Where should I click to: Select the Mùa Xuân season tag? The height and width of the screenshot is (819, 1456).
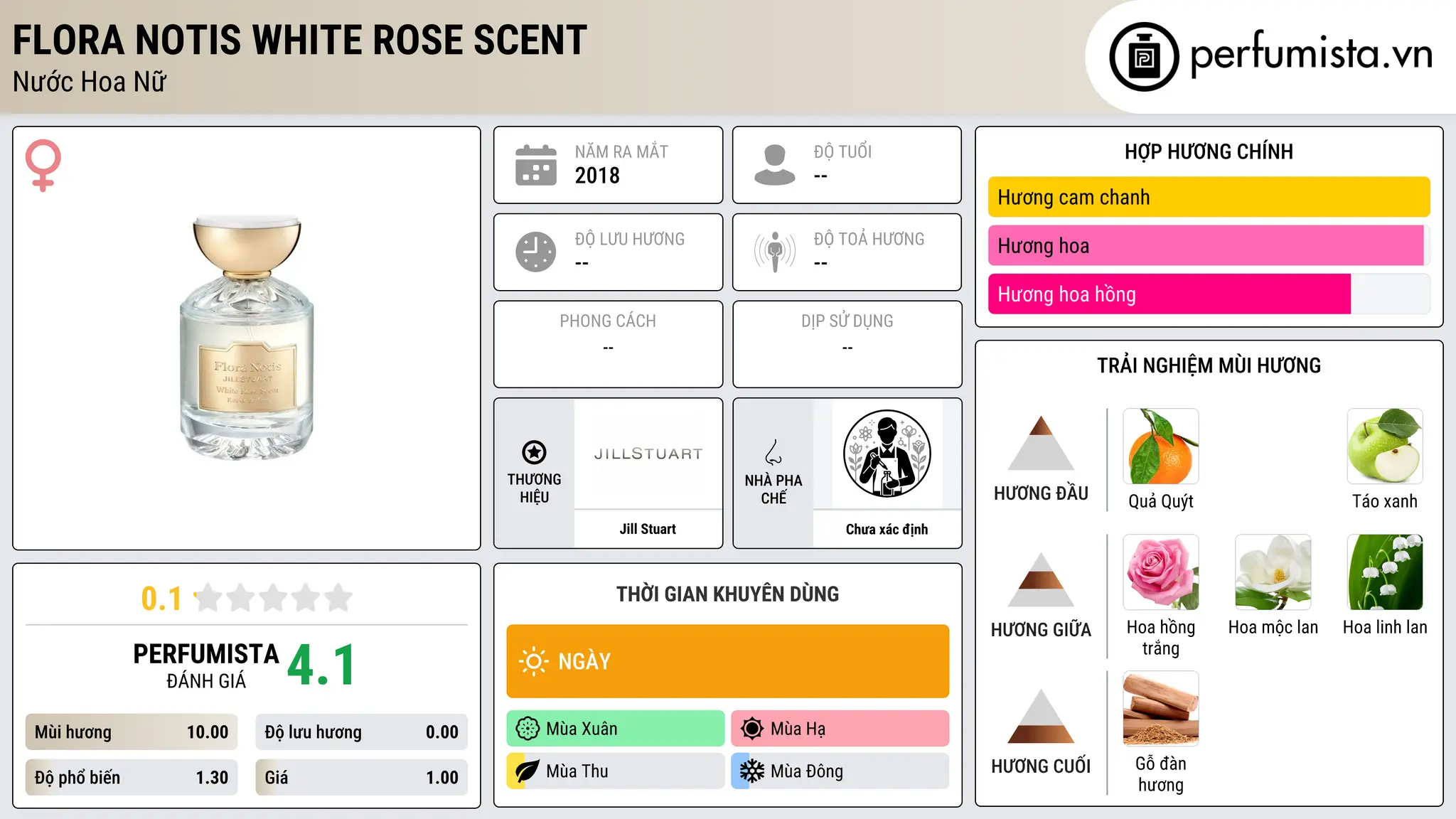pos(616,729)
